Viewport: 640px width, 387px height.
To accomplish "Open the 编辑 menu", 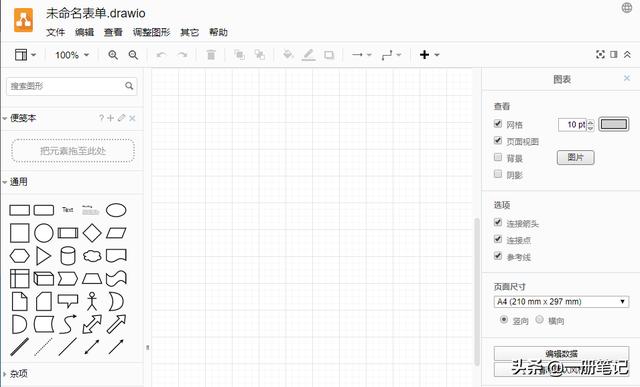I will (84, 32).
